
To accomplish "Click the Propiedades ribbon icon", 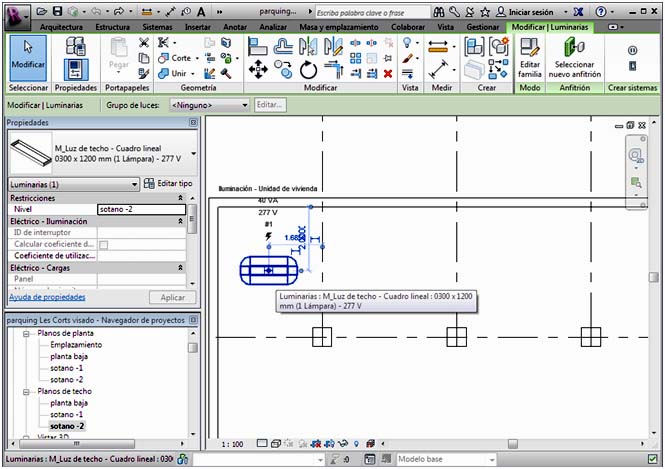I will (x=75, y=58).
